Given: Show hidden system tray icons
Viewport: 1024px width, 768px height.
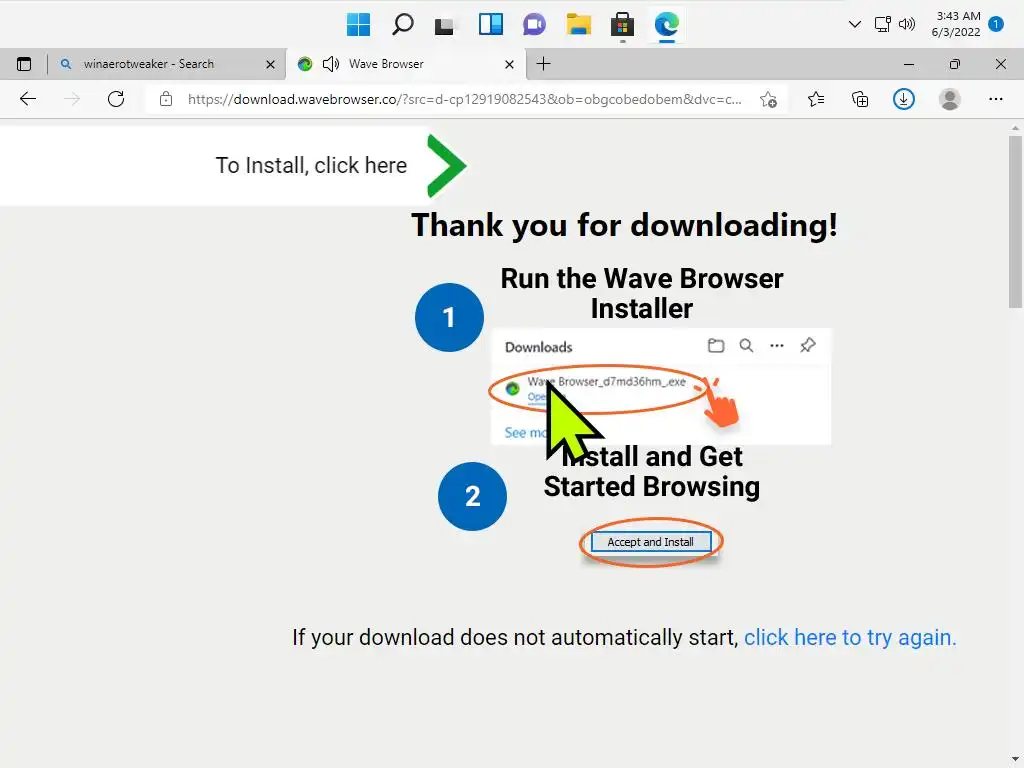Looking at the screenshot, I should coord(854,24).
